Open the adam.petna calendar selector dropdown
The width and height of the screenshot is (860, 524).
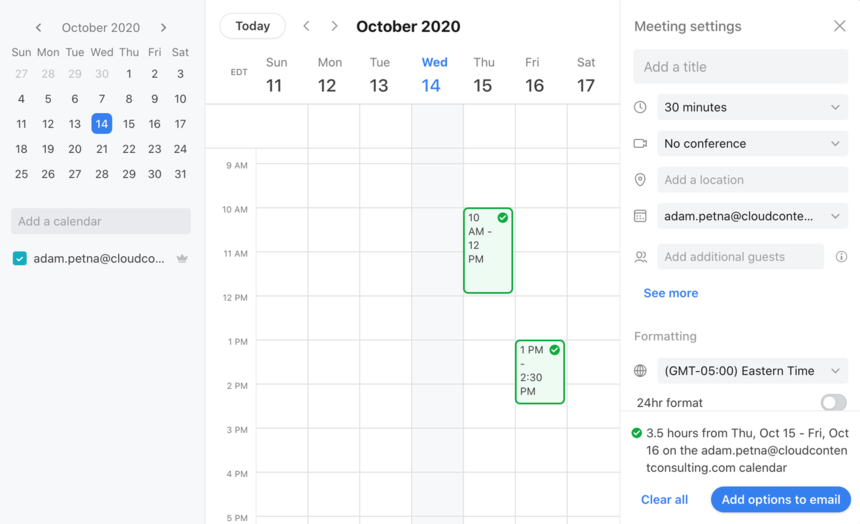(x=752, y=216)
